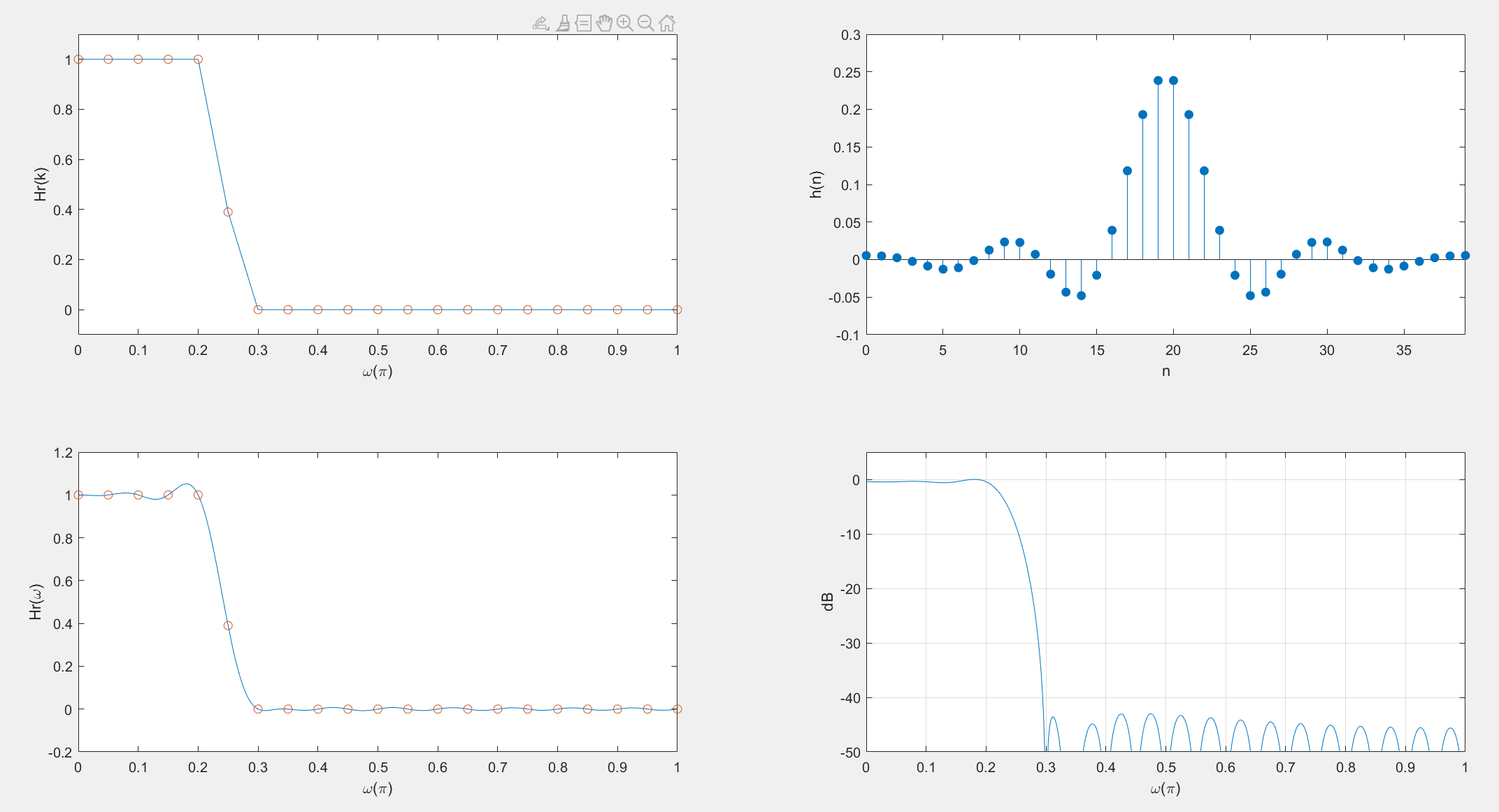
Task: Select the pan hand tool
Action: point(604,23)
